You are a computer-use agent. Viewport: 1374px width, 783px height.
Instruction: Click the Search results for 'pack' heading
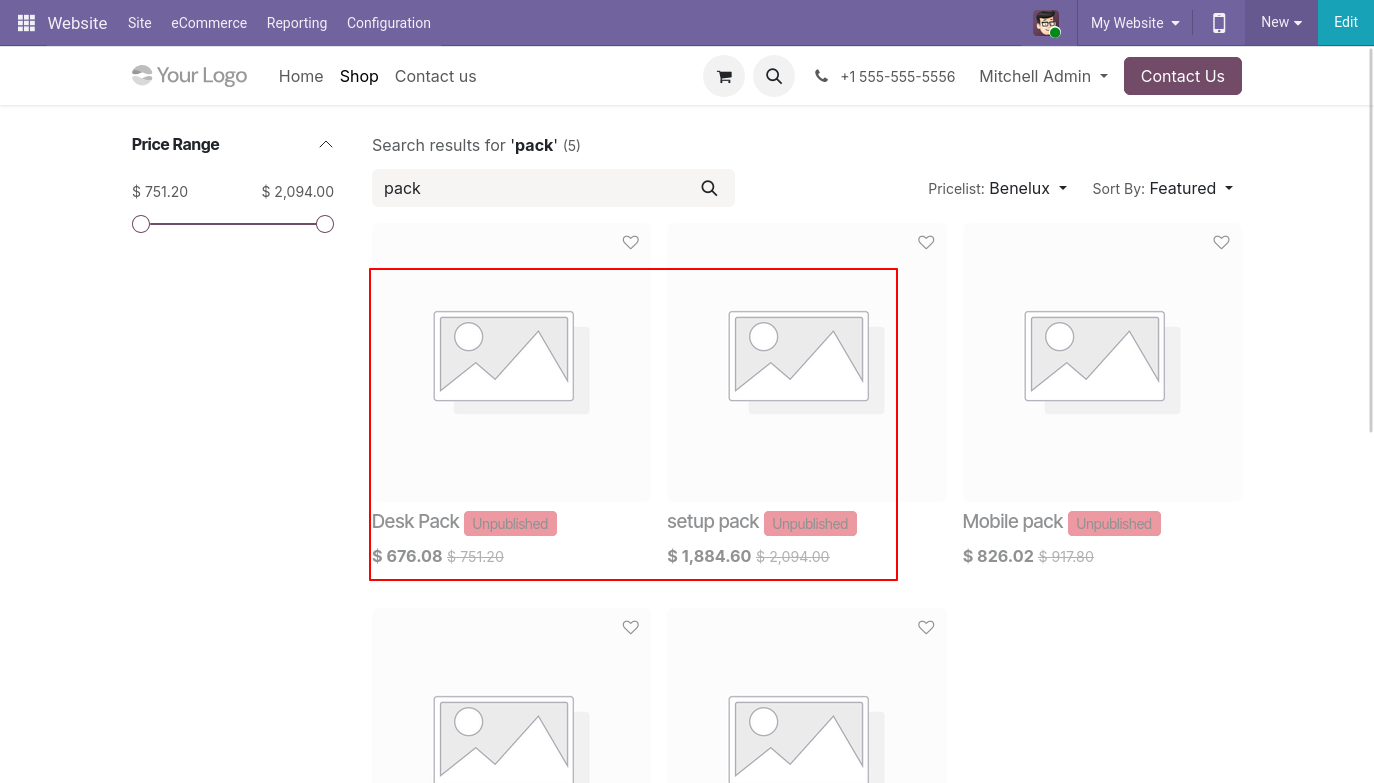(476, 145)
